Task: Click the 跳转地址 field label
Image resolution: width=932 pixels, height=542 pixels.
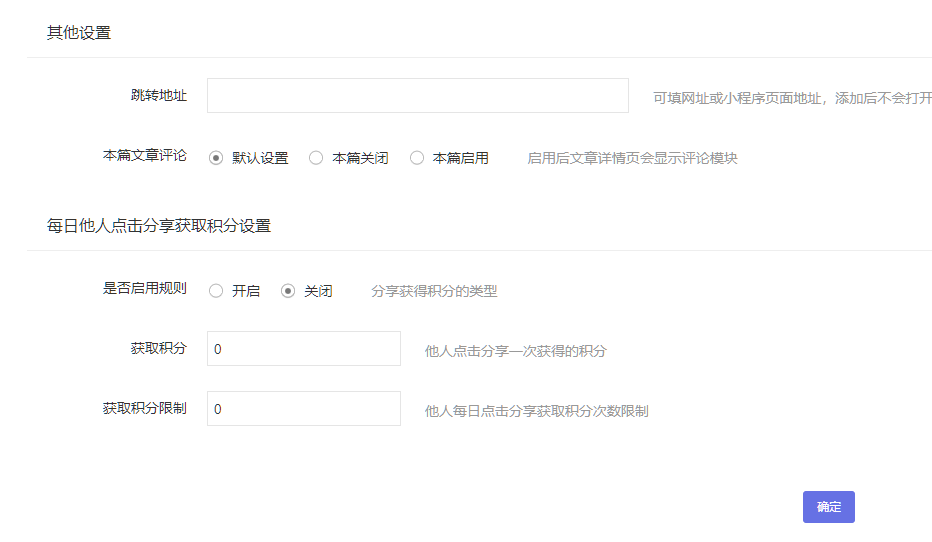Action: (x=159, y=96)
